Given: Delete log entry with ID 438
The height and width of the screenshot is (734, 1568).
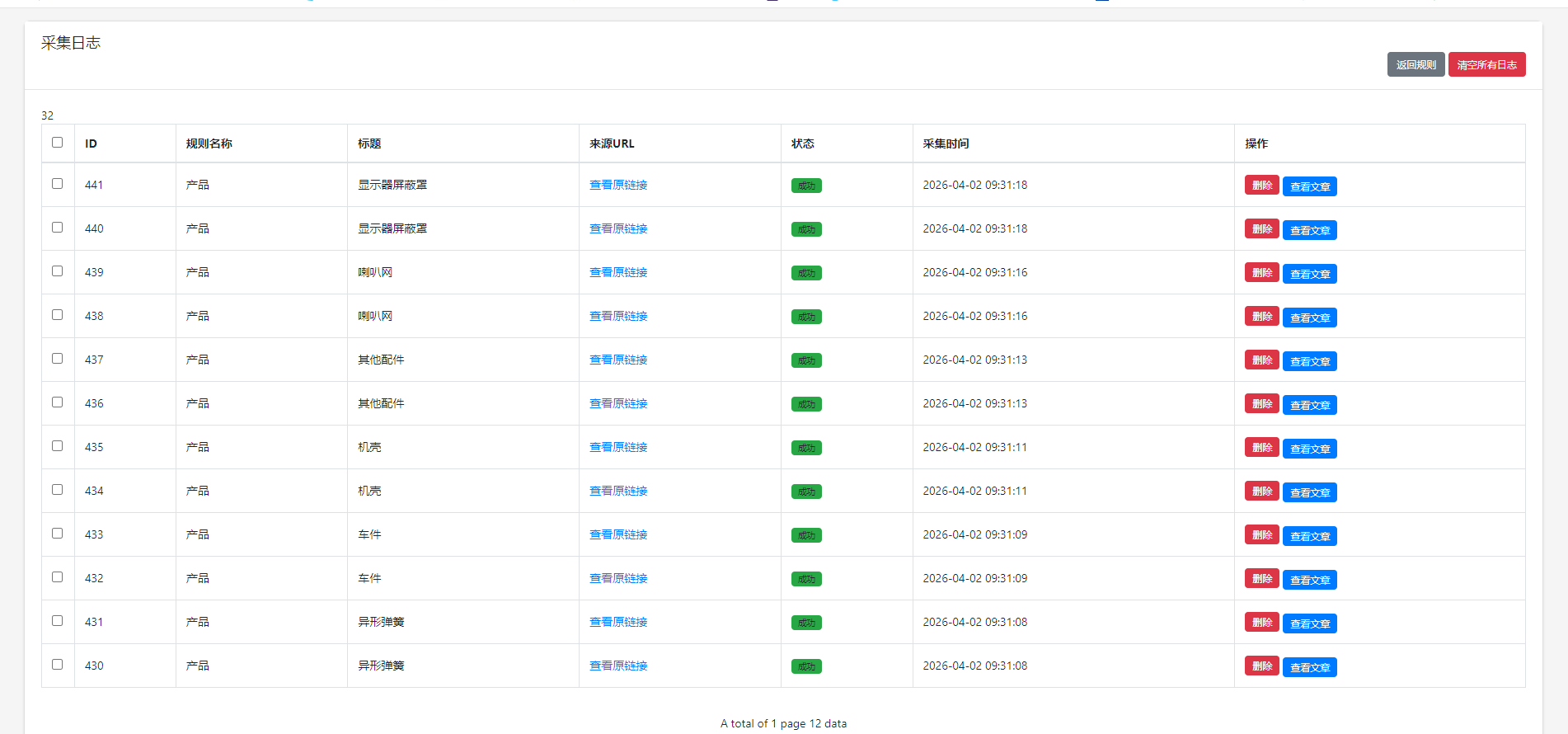Looking at the screenshot, I should tap(1261, 317).
